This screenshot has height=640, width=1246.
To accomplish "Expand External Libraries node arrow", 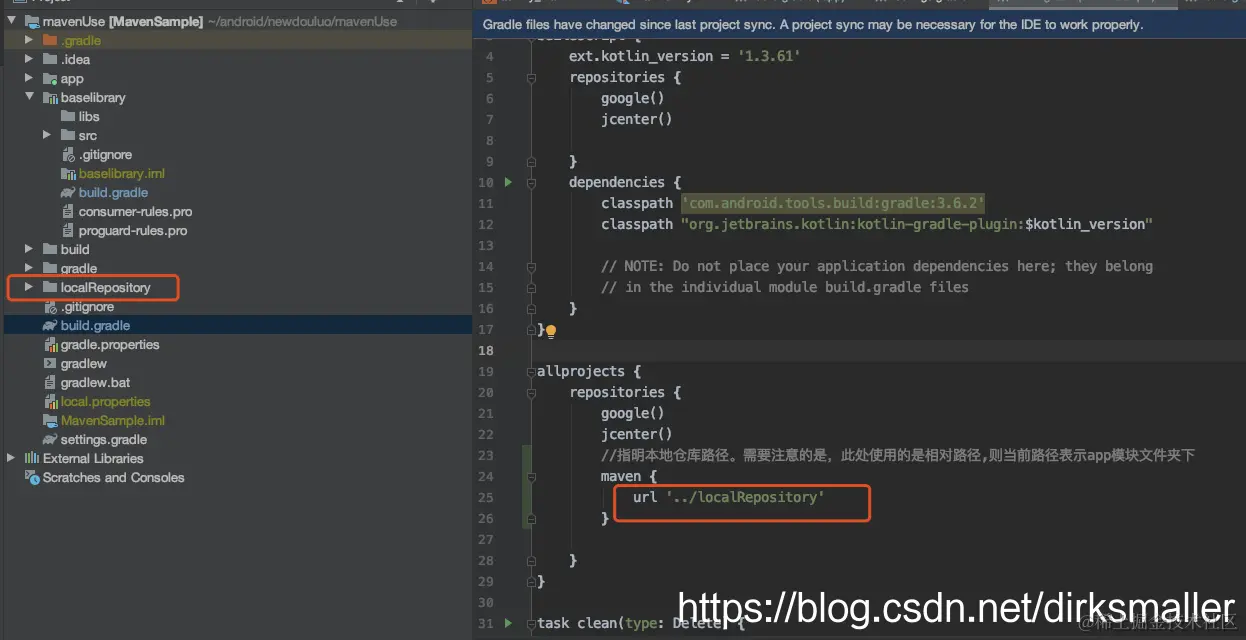I will coord(12,458).
